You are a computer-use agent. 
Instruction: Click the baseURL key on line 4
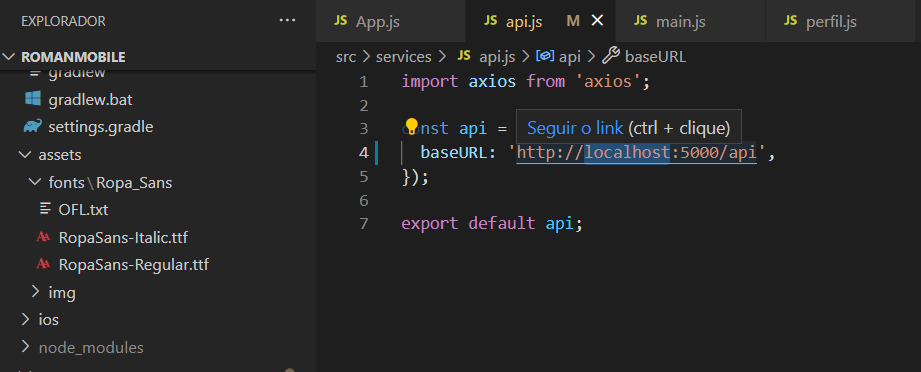point(454,153)
